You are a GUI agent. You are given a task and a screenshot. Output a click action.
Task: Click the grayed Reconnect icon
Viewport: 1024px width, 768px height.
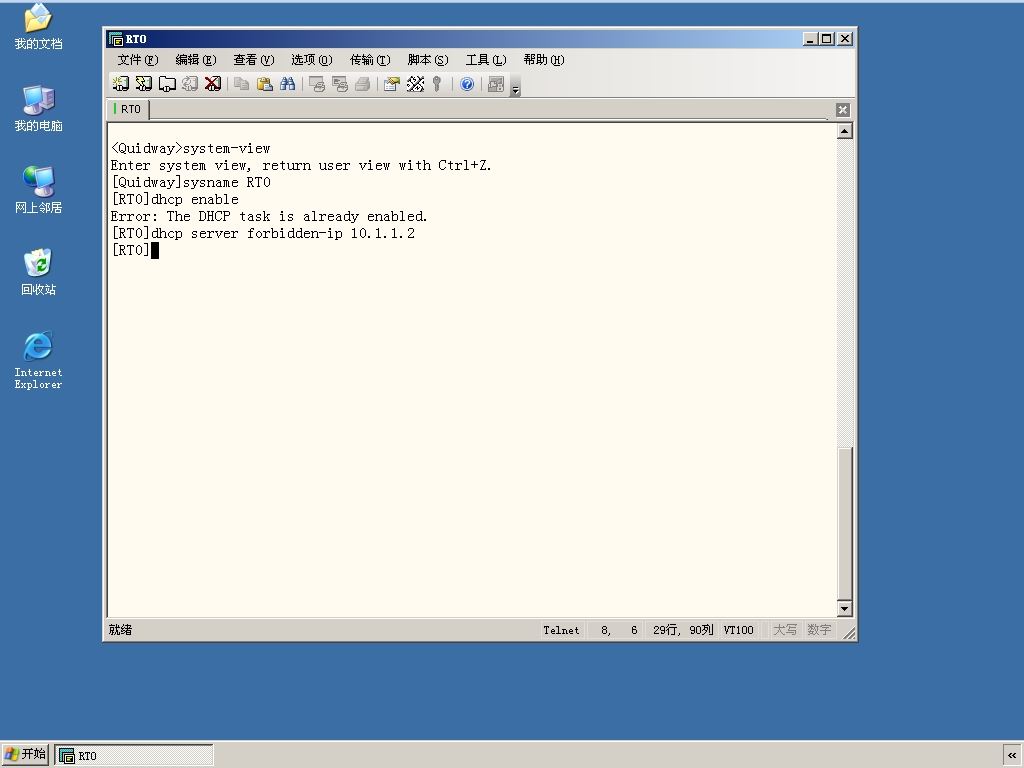(190, 84)
